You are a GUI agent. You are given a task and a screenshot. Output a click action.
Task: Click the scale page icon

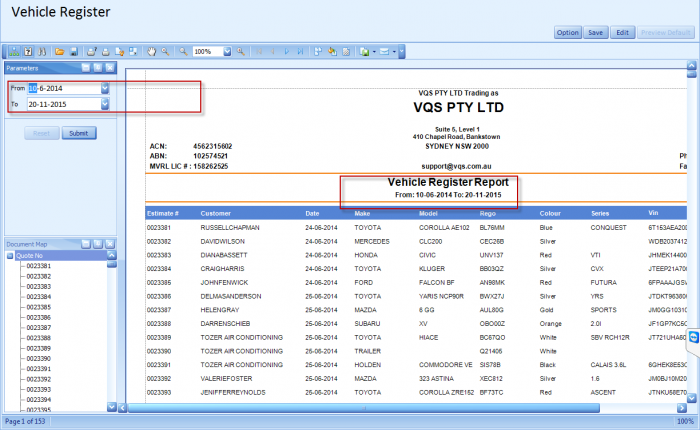[x=133, y=52]
